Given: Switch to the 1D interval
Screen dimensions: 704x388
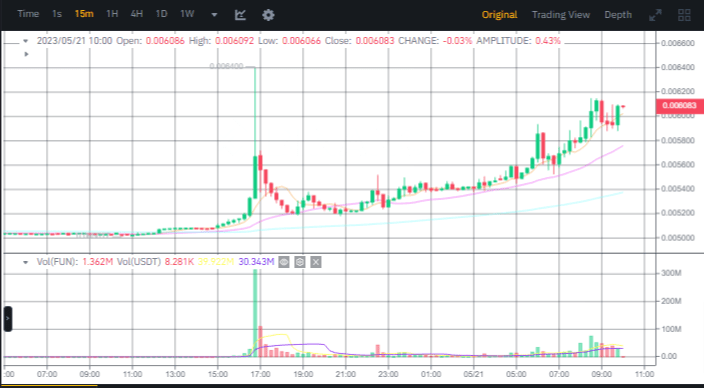Looking at the screenshot, I should (x=161, y=14).
